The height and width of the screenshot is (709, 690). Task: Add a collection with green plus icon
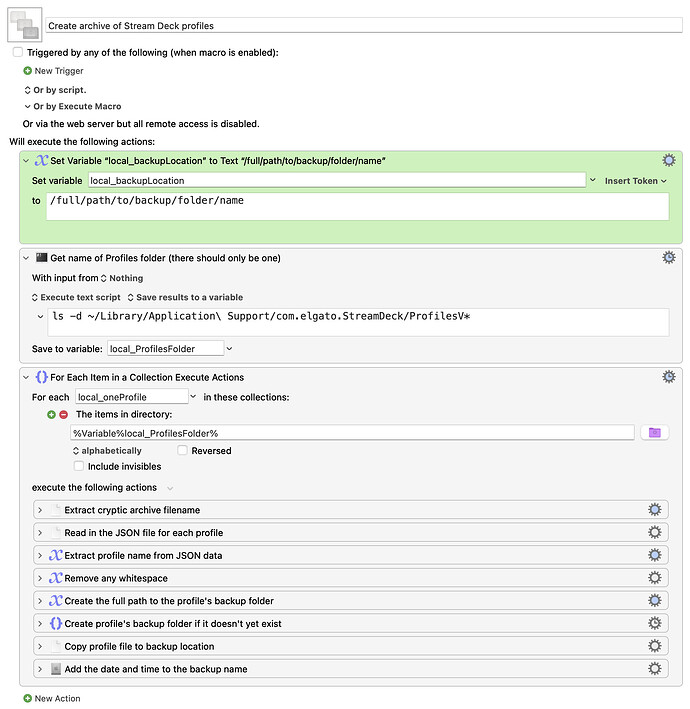pyautogui.click(x=52, y=415)
